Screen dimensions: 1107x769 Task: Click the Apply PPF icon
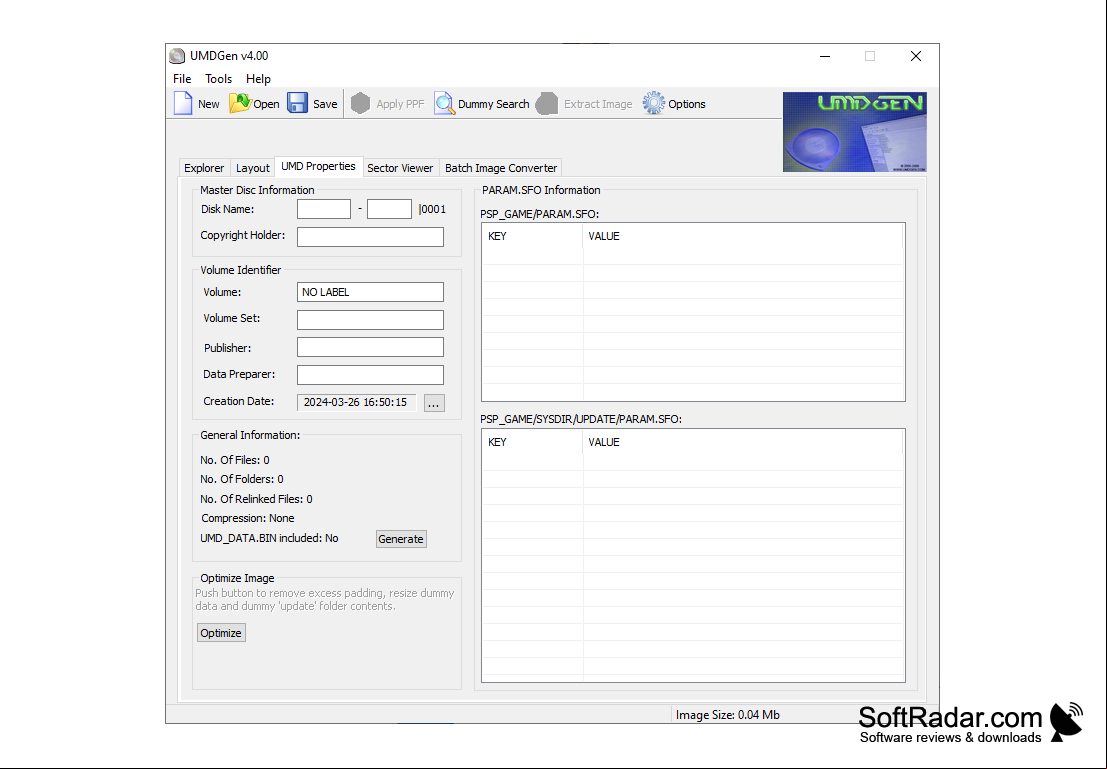pos(361,104)
